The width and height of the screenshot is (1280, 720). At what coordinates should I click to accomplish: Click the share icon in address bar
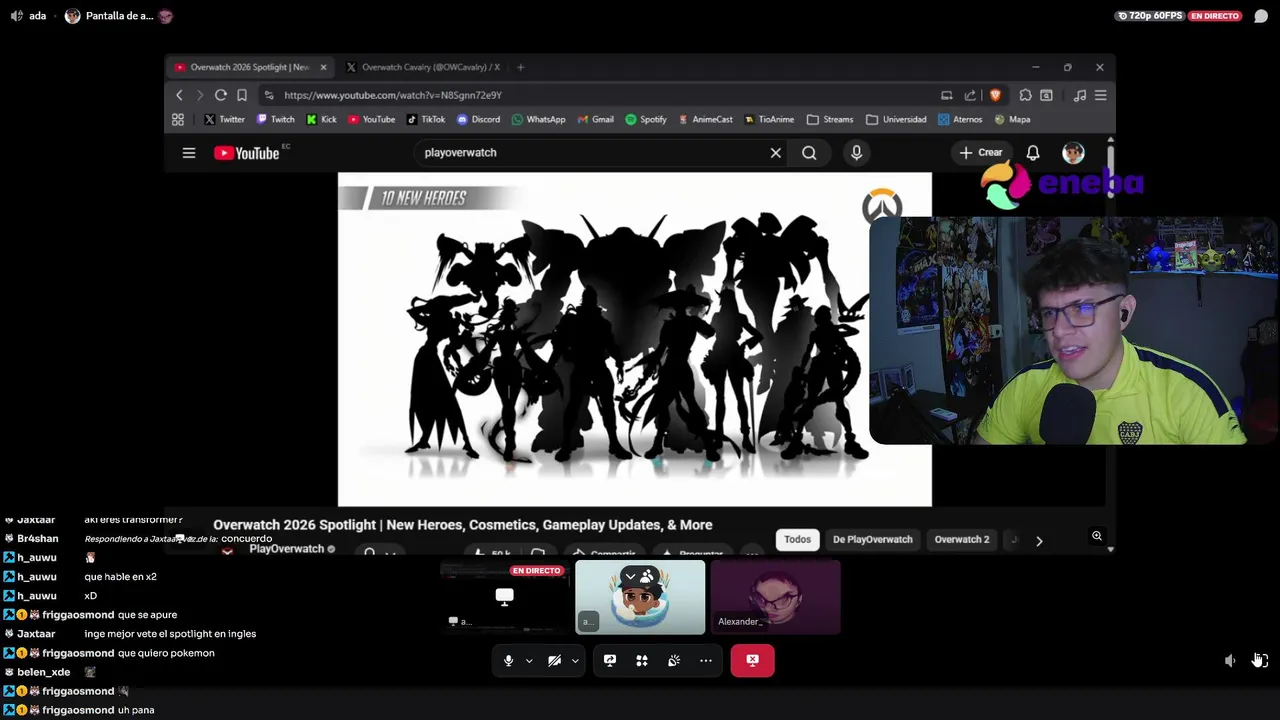tap(970, 95)
